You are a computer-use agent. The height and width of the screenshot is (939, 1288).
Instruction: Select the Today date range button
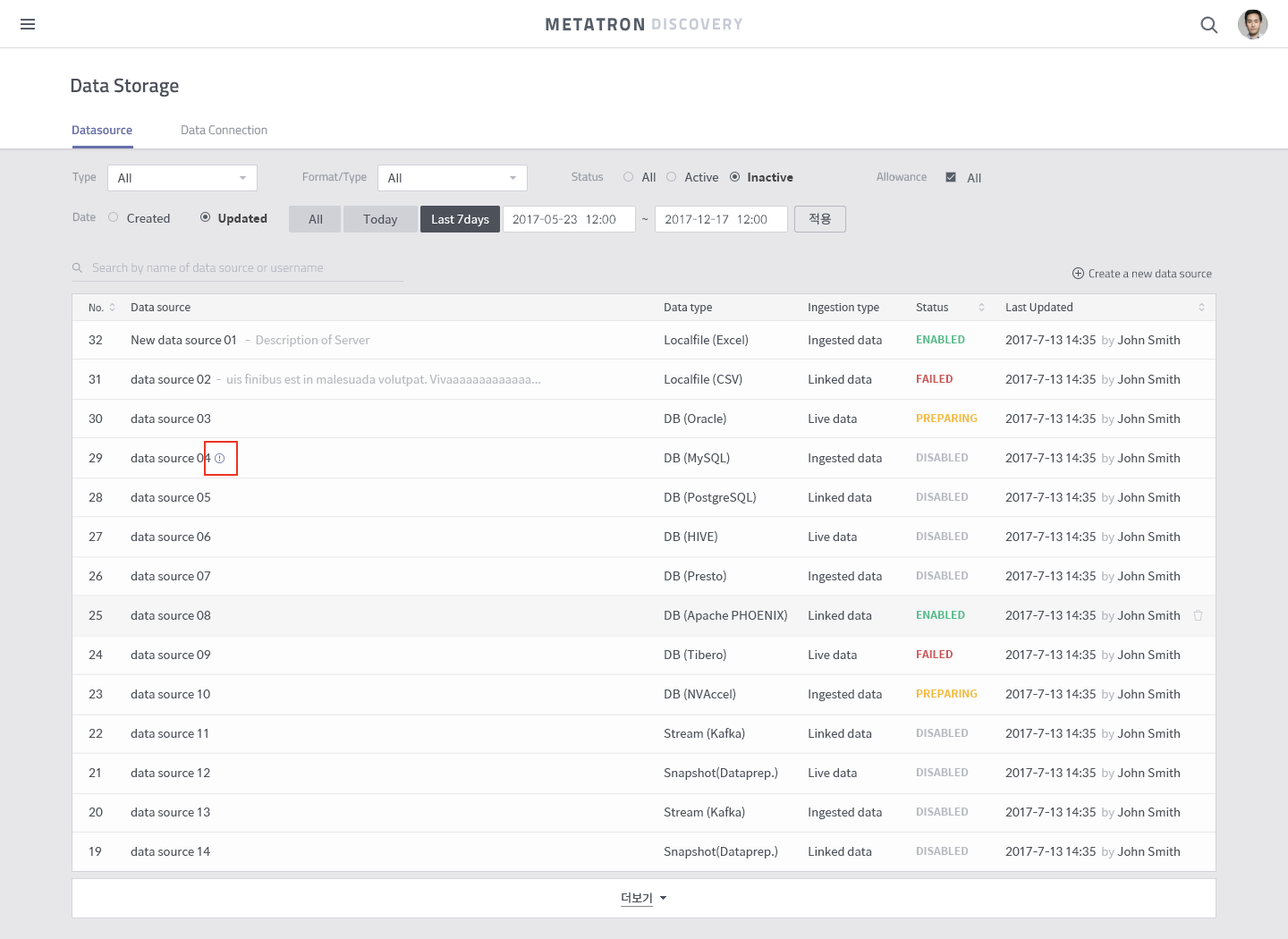click(x=380, y=219)
